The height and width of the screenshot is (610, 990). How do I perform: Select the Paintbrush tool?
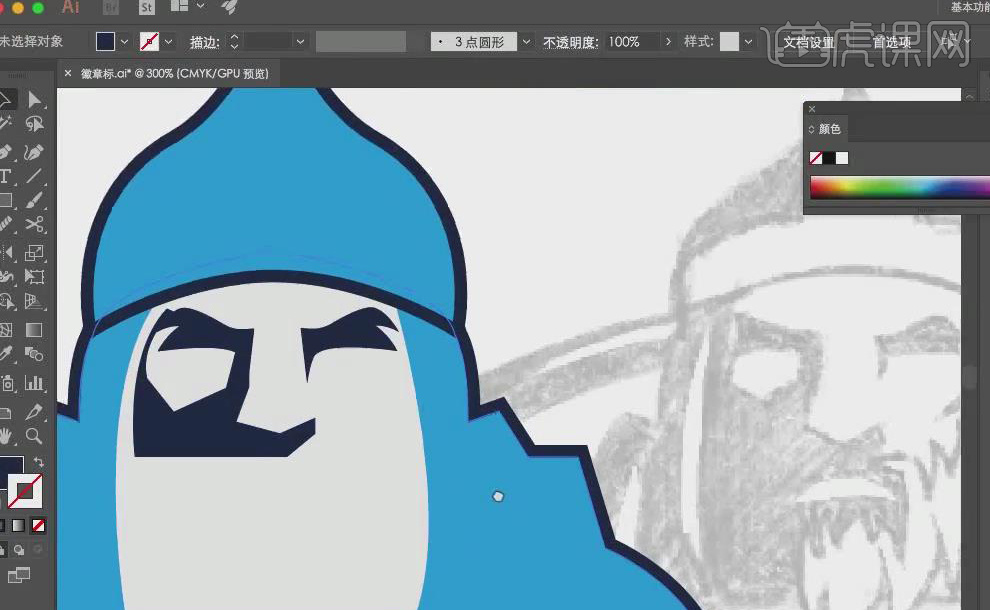(34, 201)
